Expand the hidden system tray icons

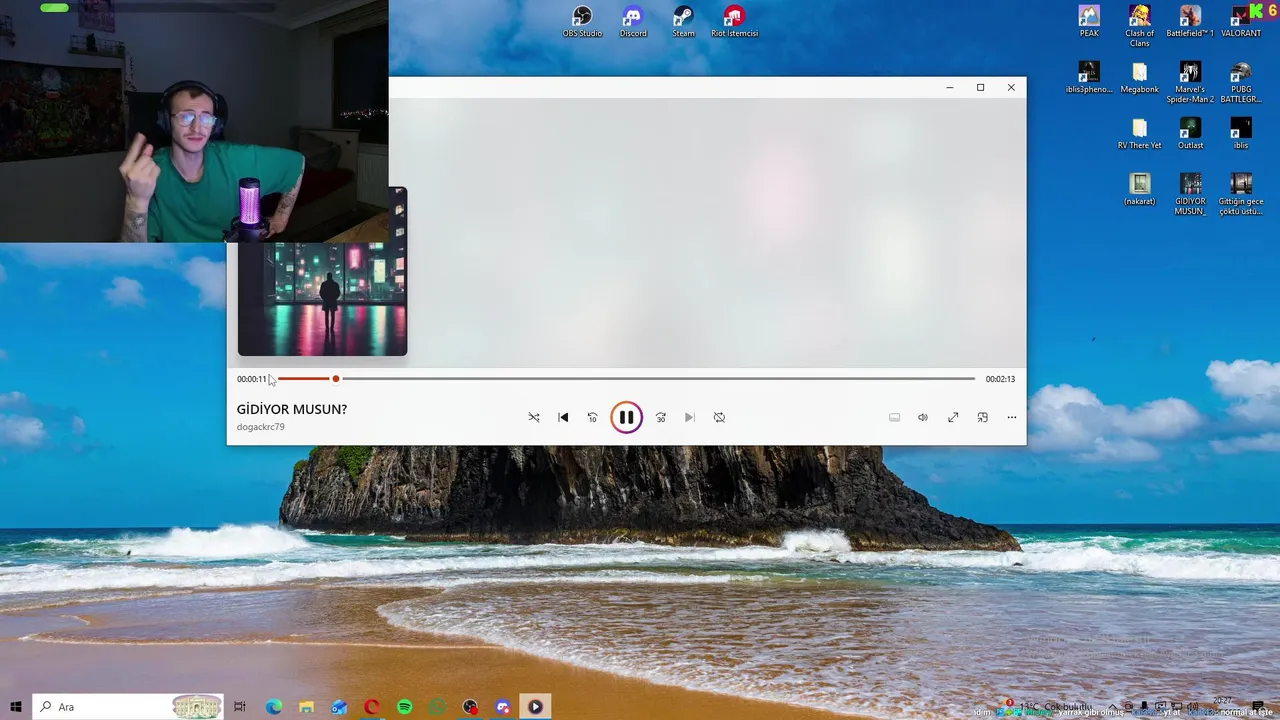[1114, 707]
